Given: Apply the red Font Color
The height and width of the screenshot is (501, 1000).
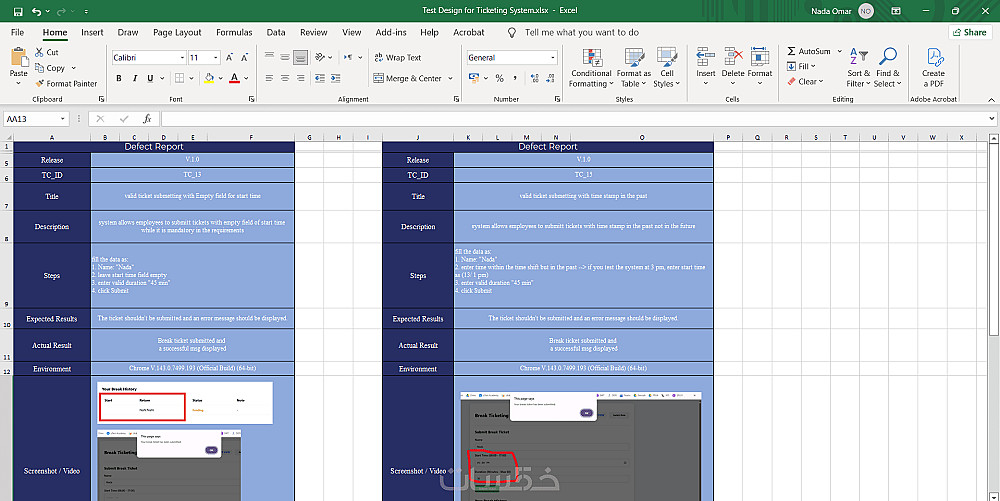Looking at the screenshot, I should point(234,78).
